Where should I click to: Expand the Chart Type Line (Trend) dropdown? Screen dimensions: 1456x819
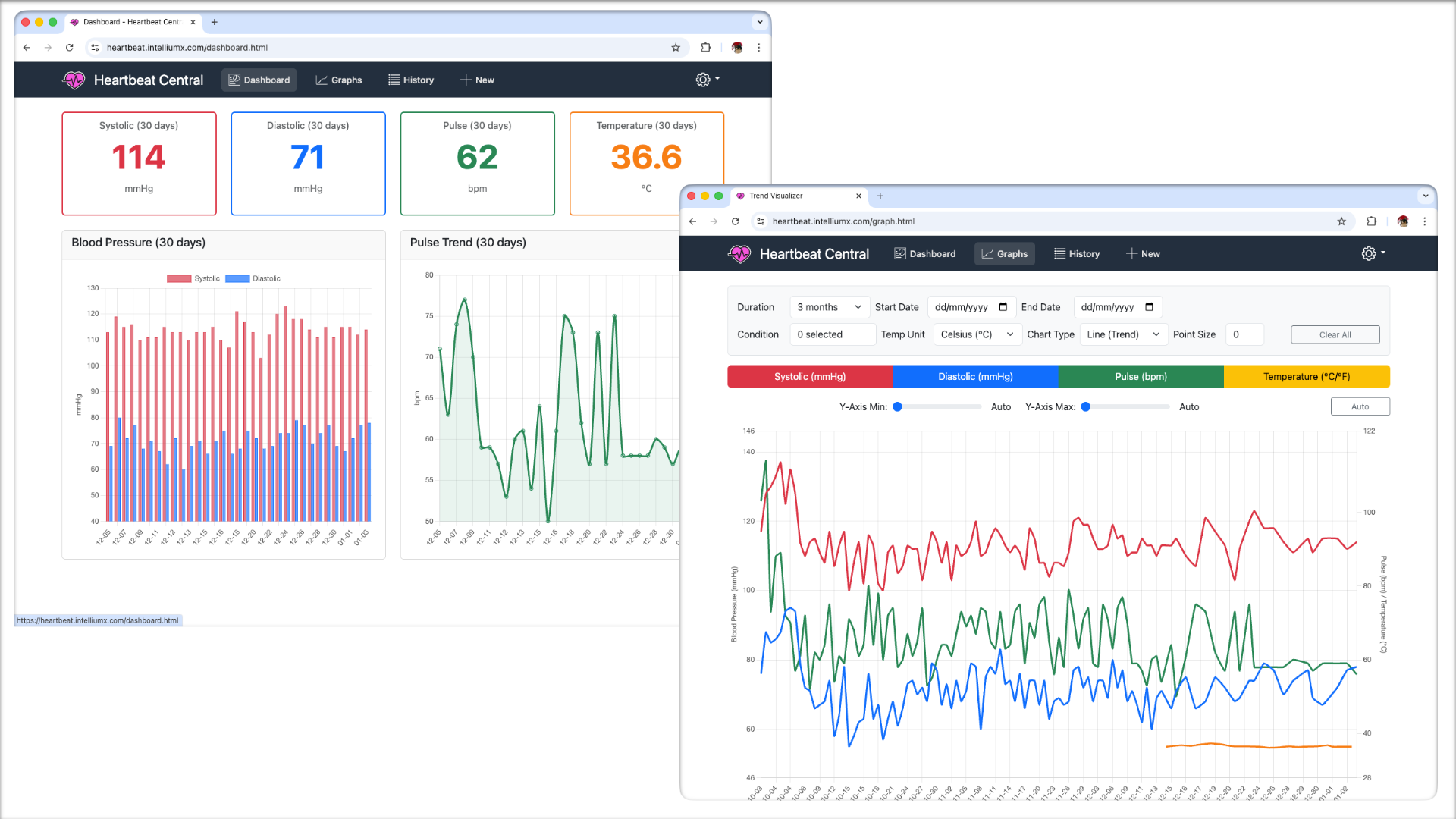[x=1122, y=334]
